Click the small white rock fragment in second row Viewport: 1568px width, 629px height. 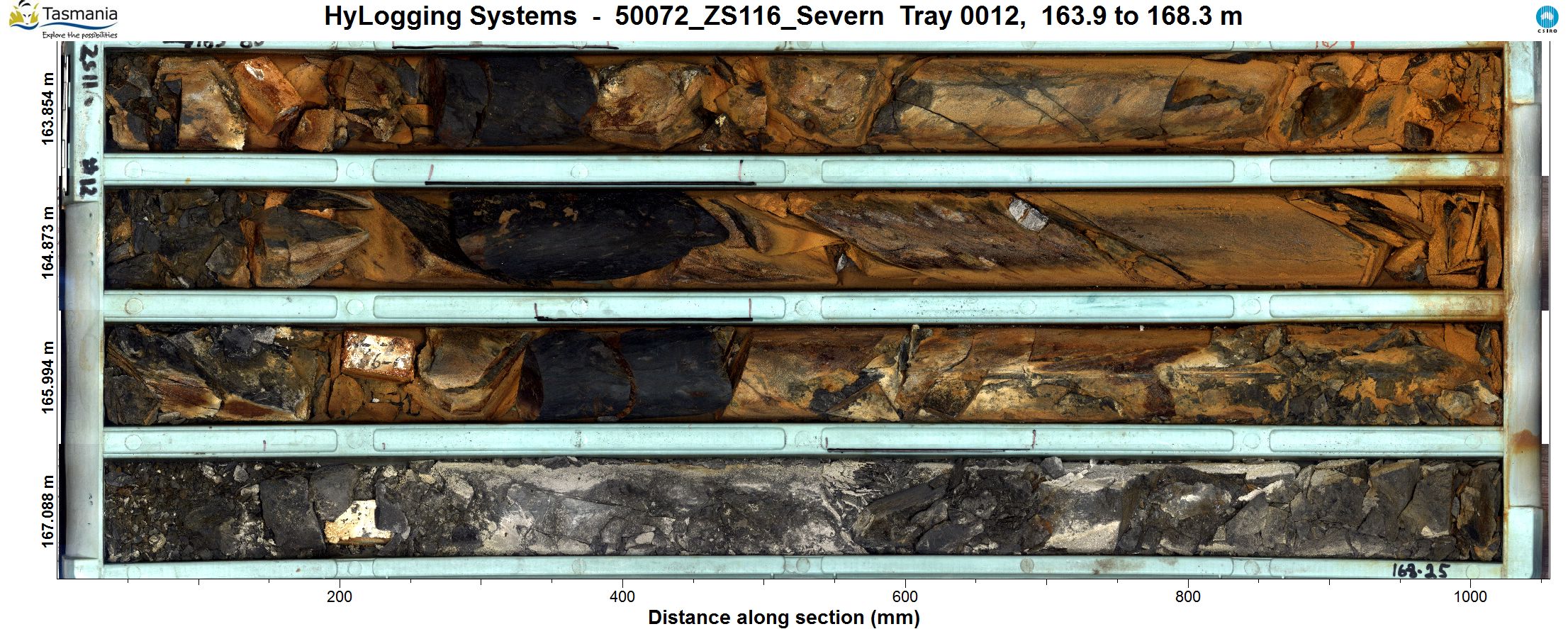click(1028, 215)
